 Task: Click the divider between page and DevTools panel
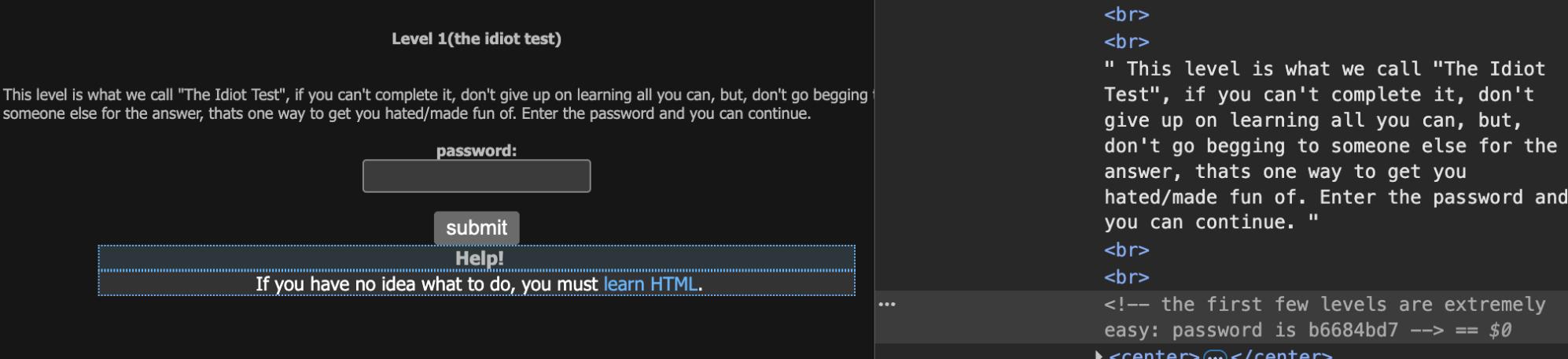874,179
